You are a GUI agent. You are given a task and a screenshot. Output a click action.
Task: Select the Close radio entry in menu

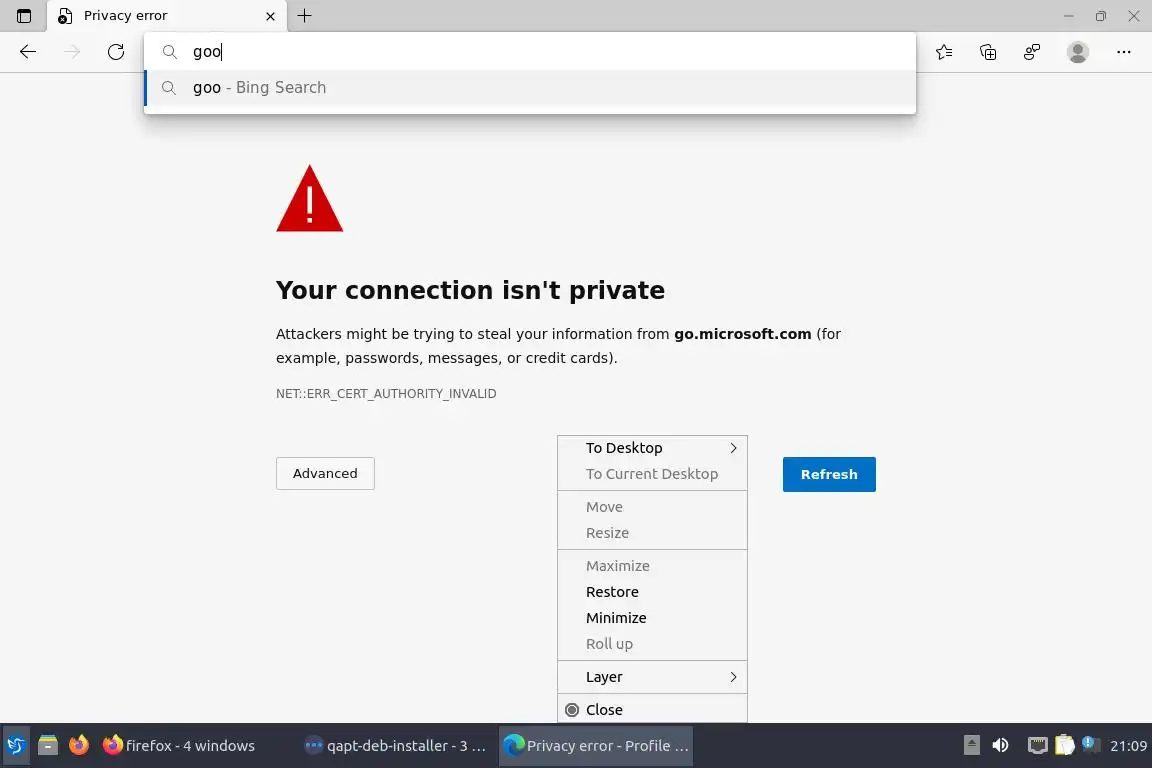click(604, 709)
